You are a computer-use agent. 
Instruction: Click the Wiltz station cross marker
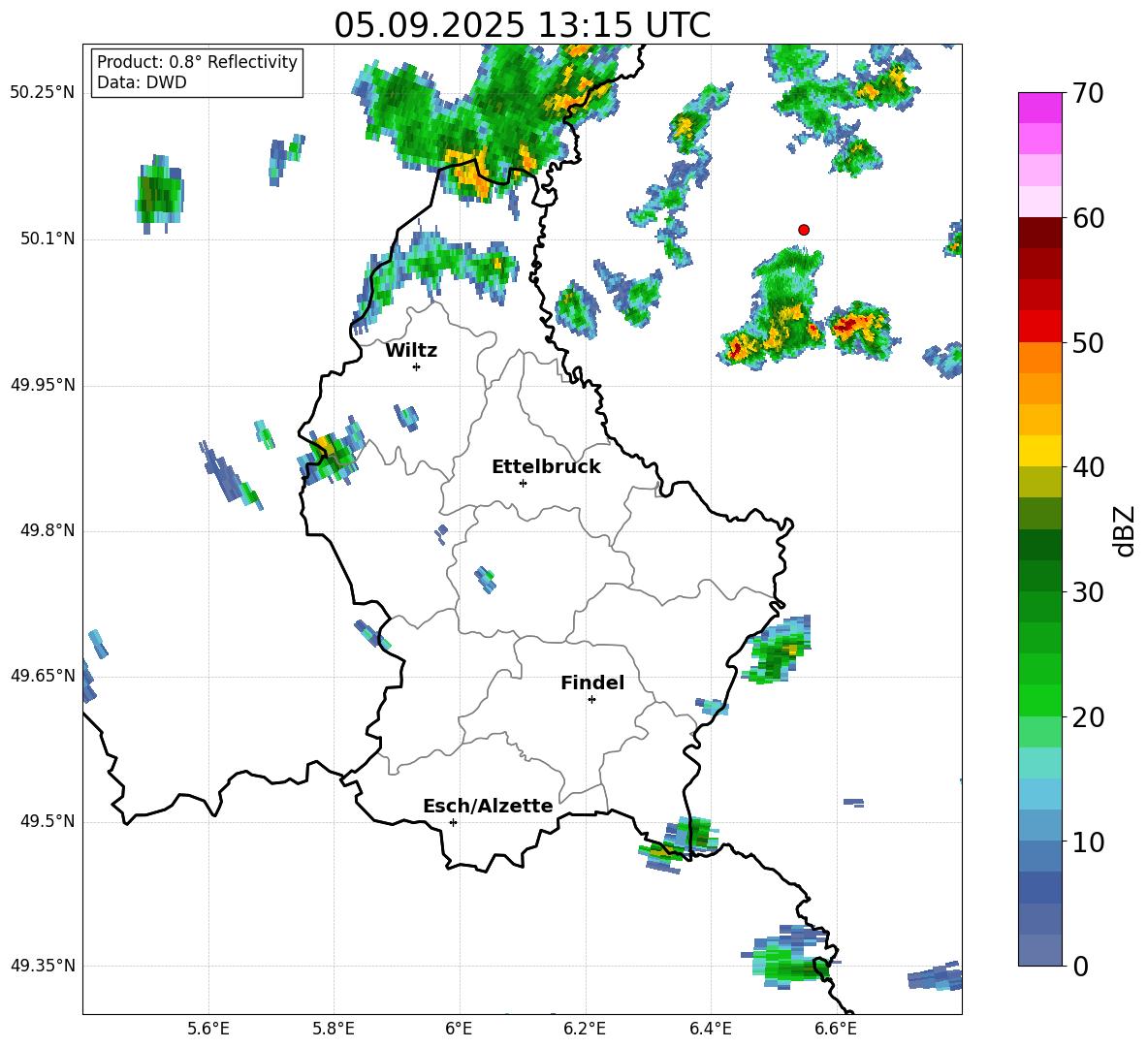pyautogui.click(x=416, y=366)
